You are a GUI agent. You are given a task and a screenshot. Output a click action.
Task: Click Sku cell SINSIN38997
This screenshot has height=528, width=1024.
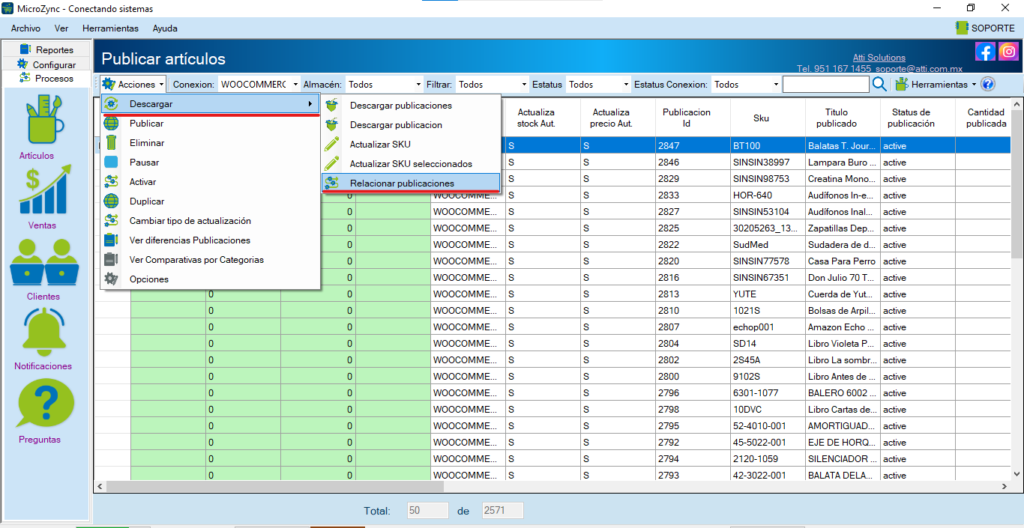coord(767,162)
